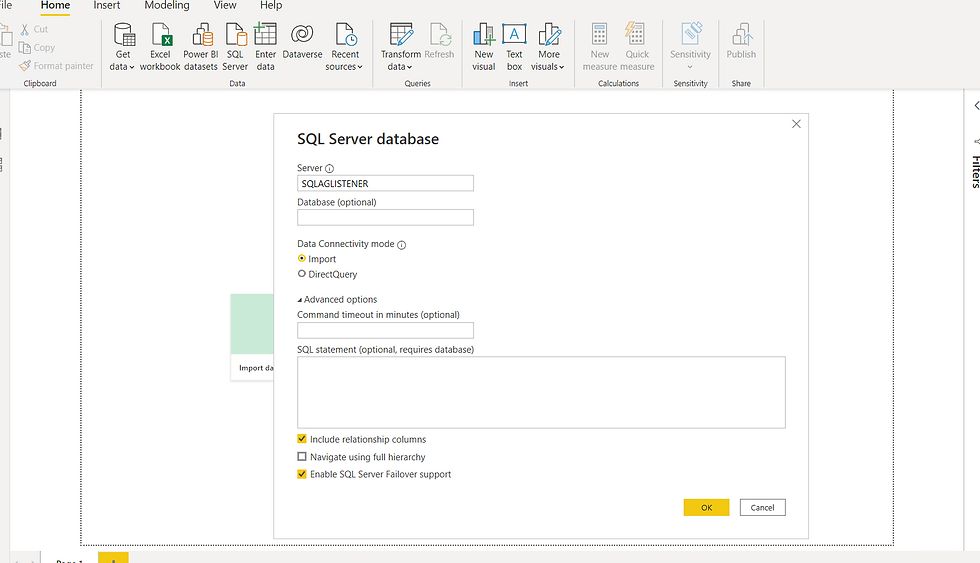Viewport: 980px width, 563px height.
Task: Open More visuals gallery
Action: coord(548,47)
